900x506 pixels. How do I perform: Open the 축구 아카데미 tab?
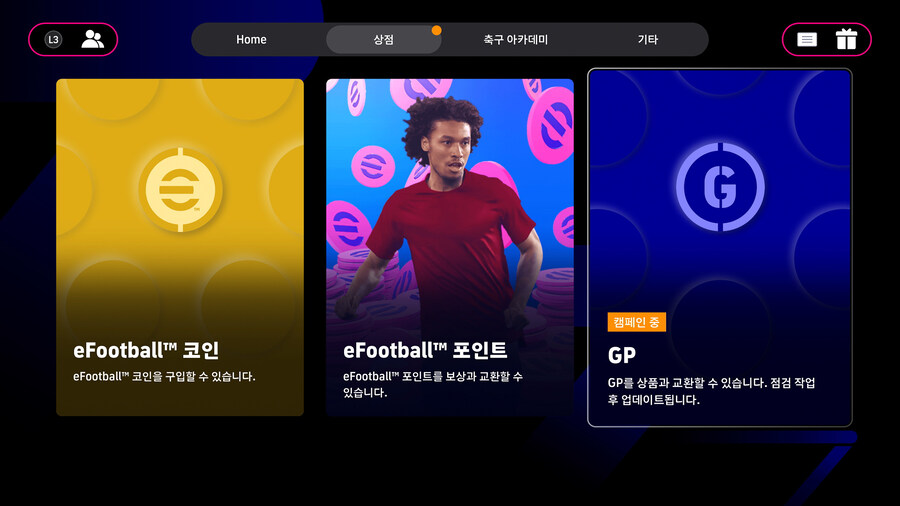coord(515,40)
